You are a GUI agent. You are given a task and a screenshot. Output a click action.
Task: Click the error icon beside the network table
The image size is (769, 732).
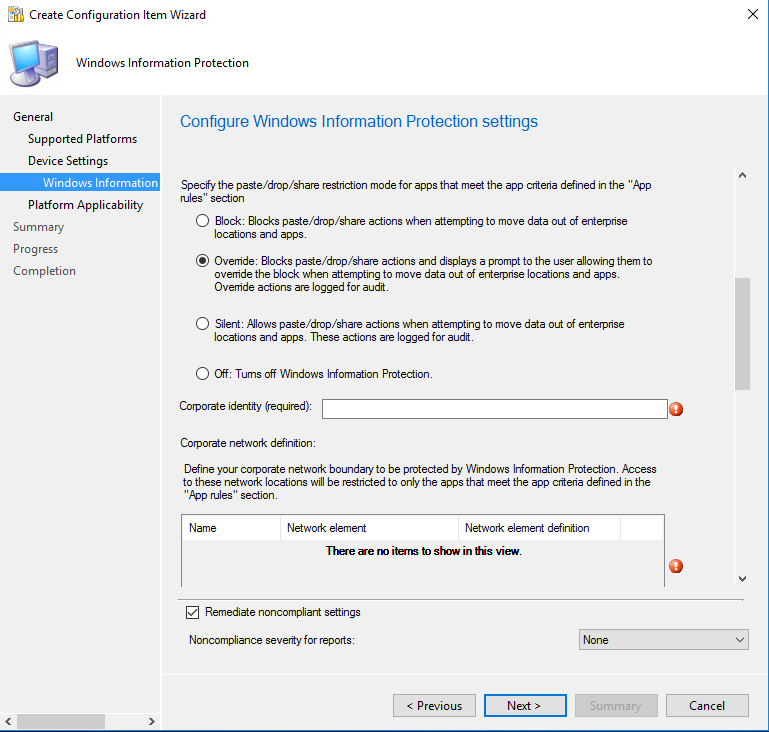pyautogui.click(x=676, y=566)
